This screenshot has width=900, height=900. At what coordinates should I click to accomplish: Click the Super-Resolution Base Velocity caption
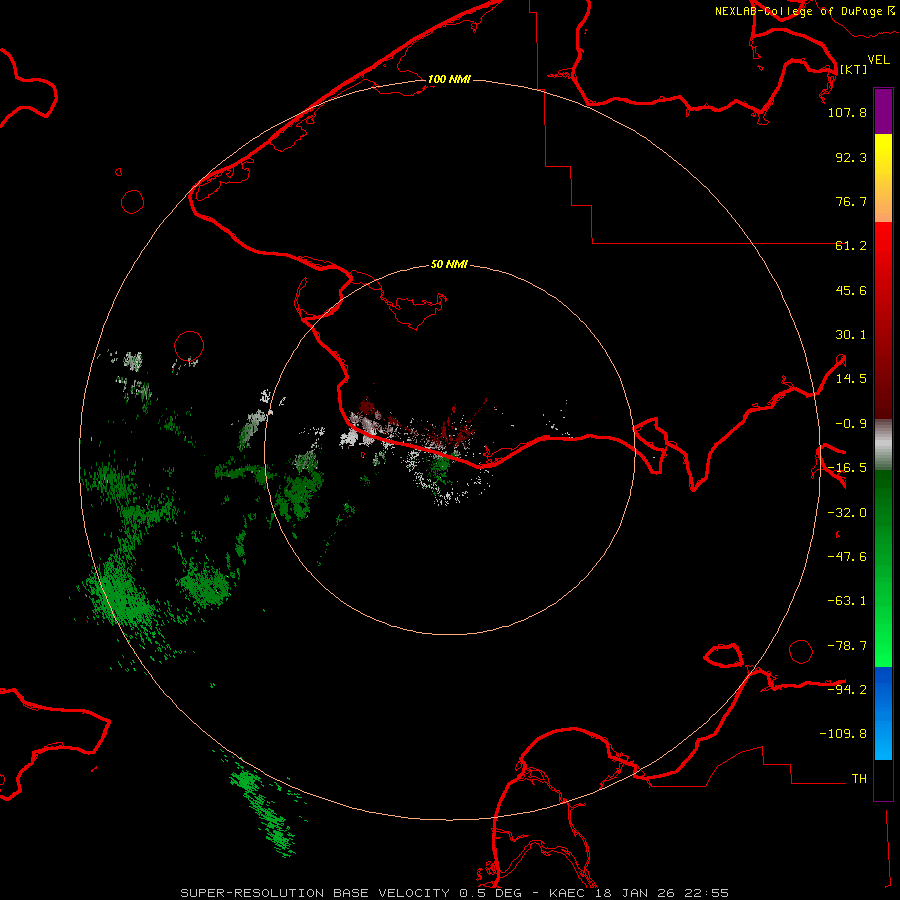click(455, 893)
